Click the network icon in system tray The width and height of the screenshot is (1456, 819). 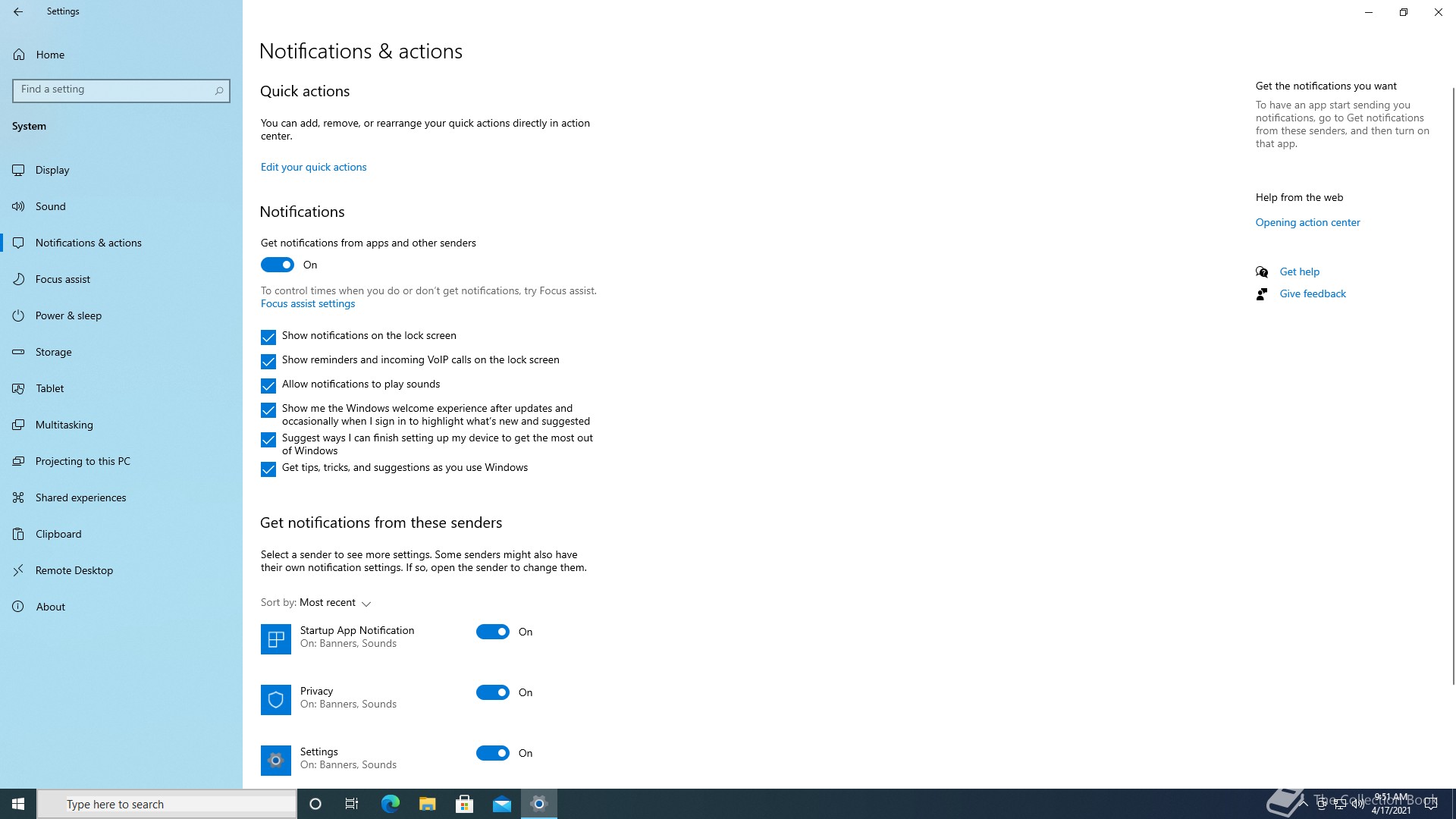[1340, 805]
